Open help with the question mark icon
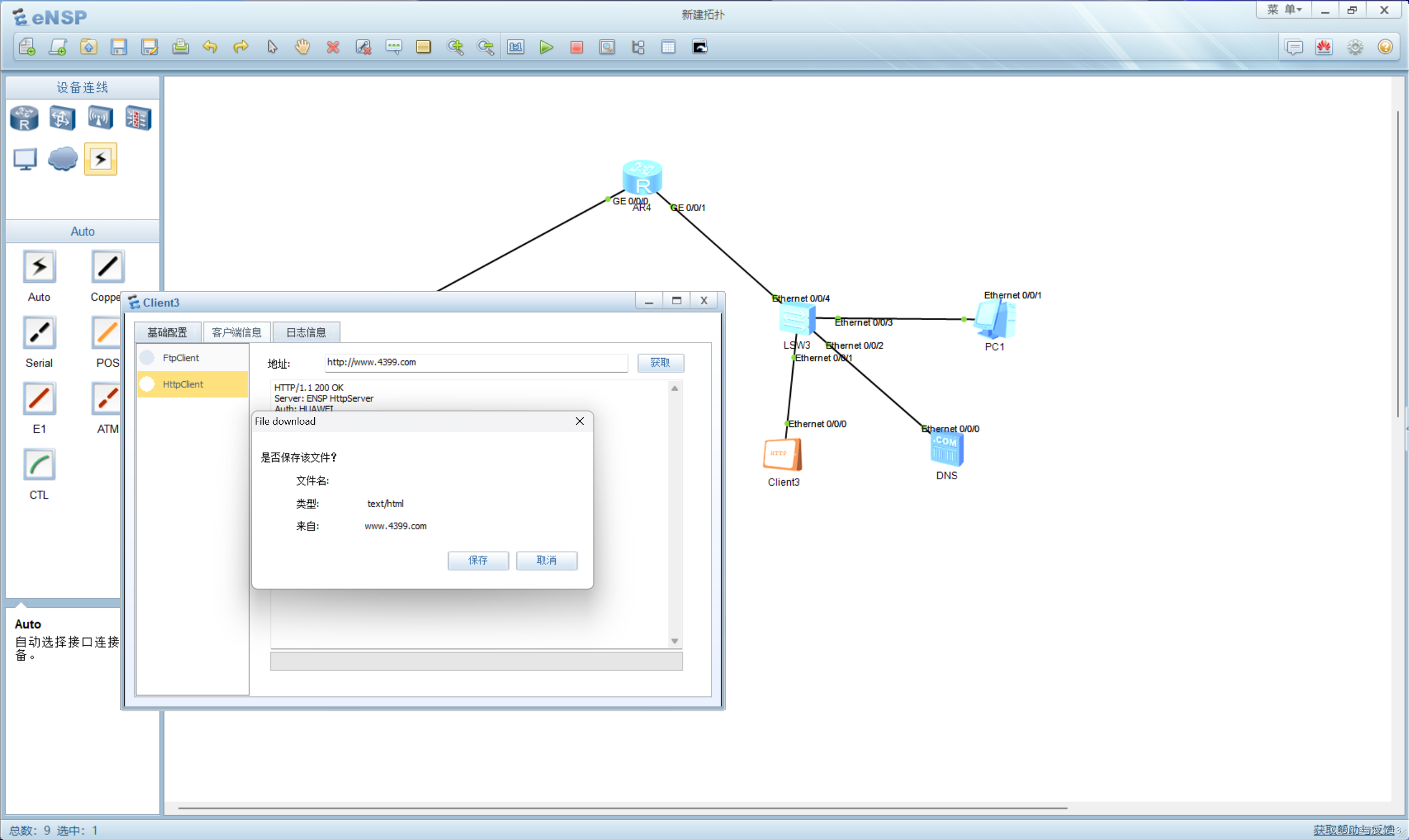The height and width of the screenshot is (840, 1409). coord(1385,47)
